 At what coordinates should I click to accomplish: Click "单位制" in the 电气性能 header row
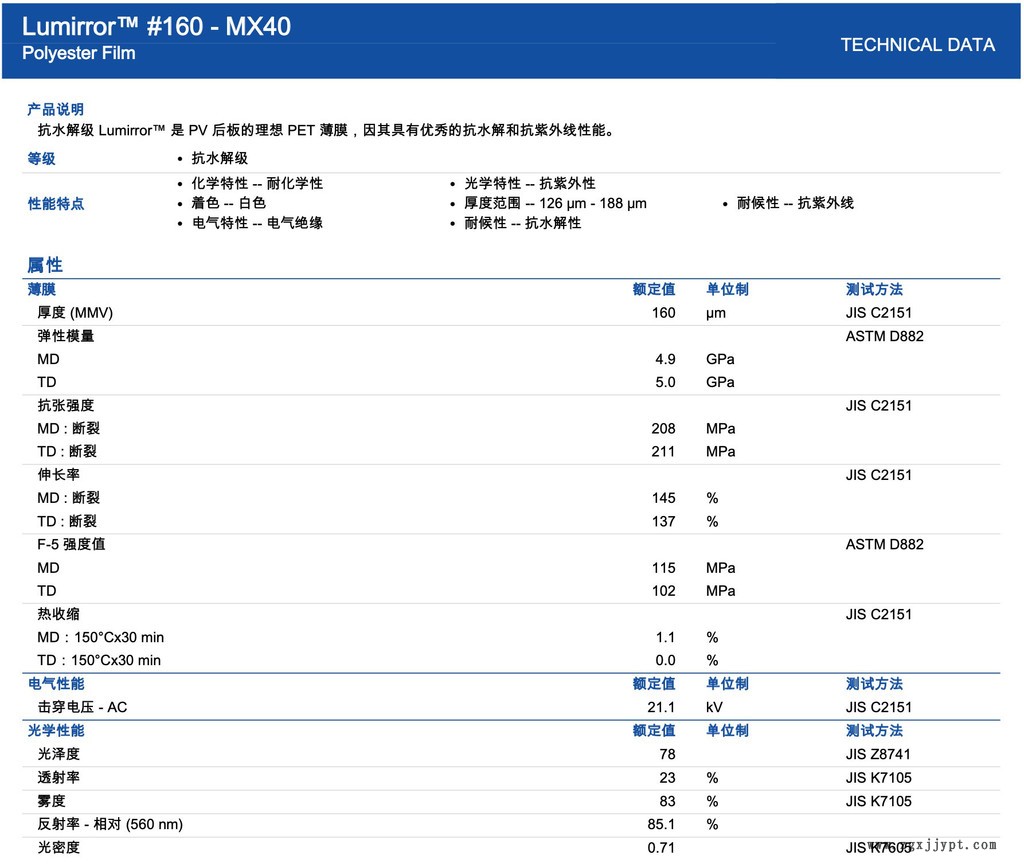pyautogui.click(x=727, y=684)
